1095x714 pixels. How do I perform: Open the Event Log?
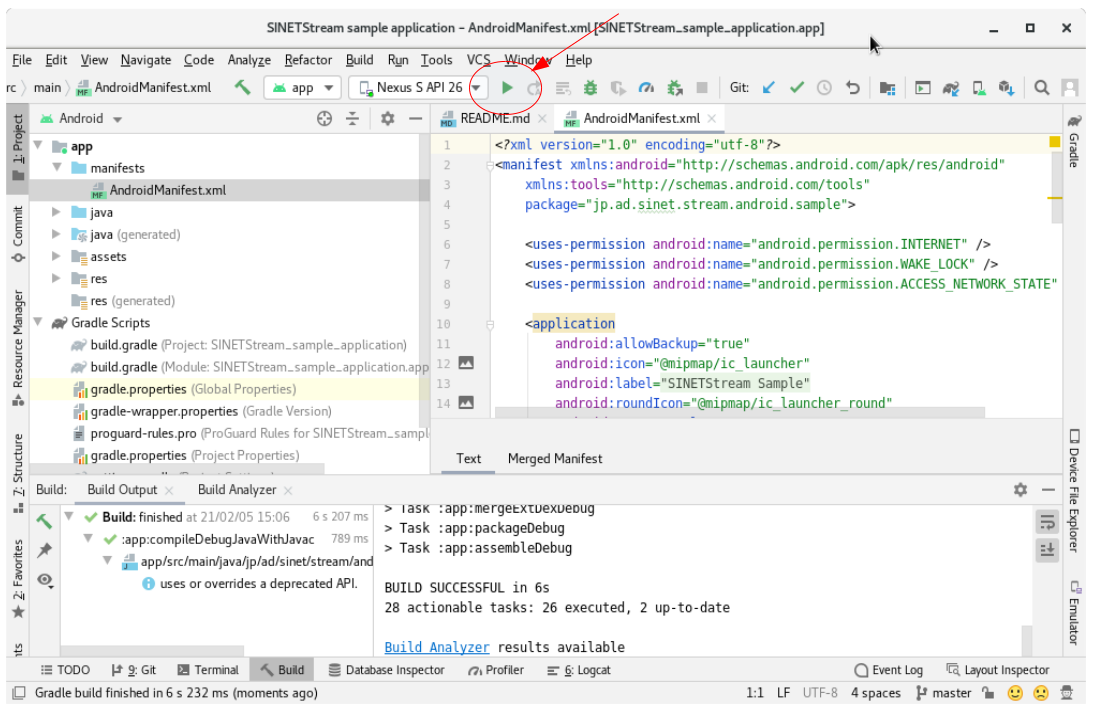click(x=889, y=670)
